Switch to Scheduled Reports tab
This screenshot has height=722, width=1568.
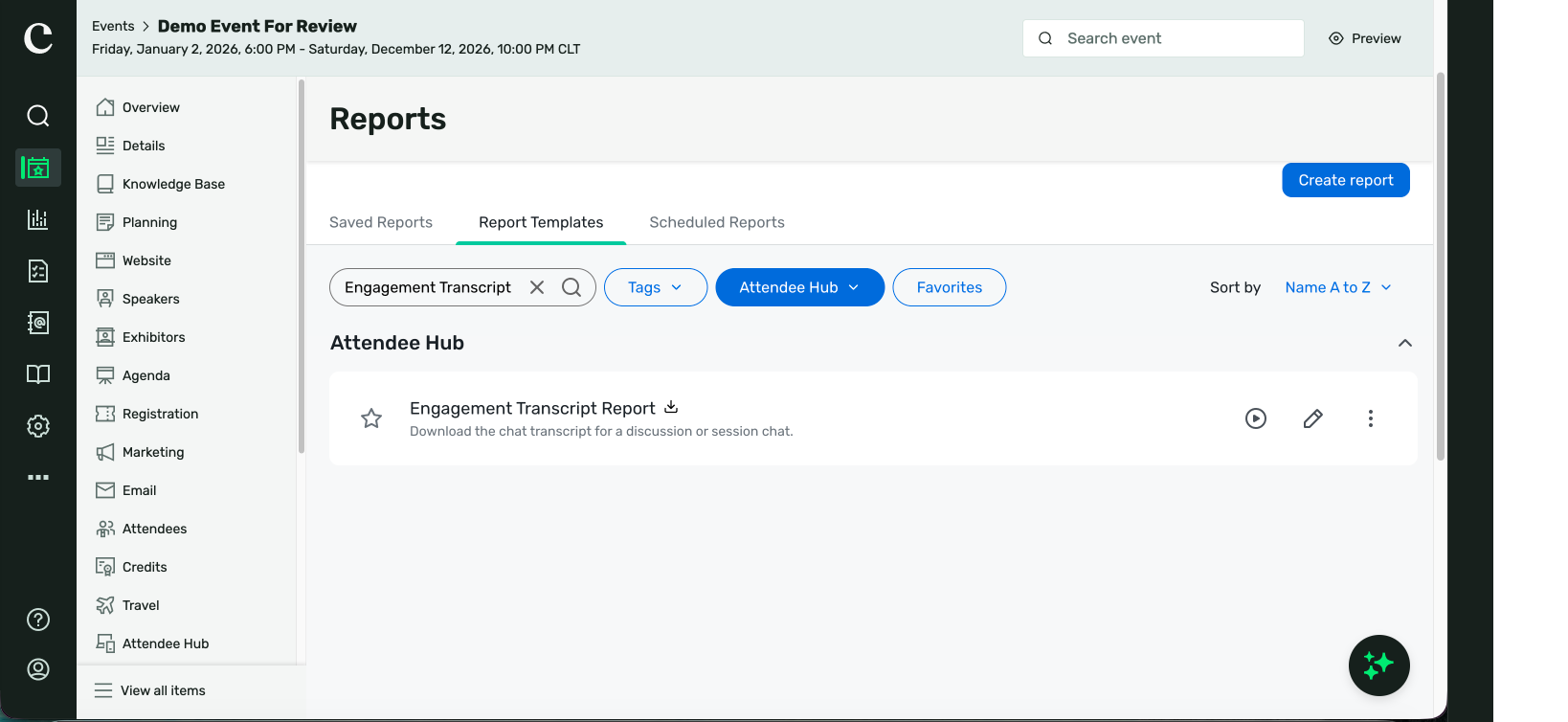coord(717,222)
